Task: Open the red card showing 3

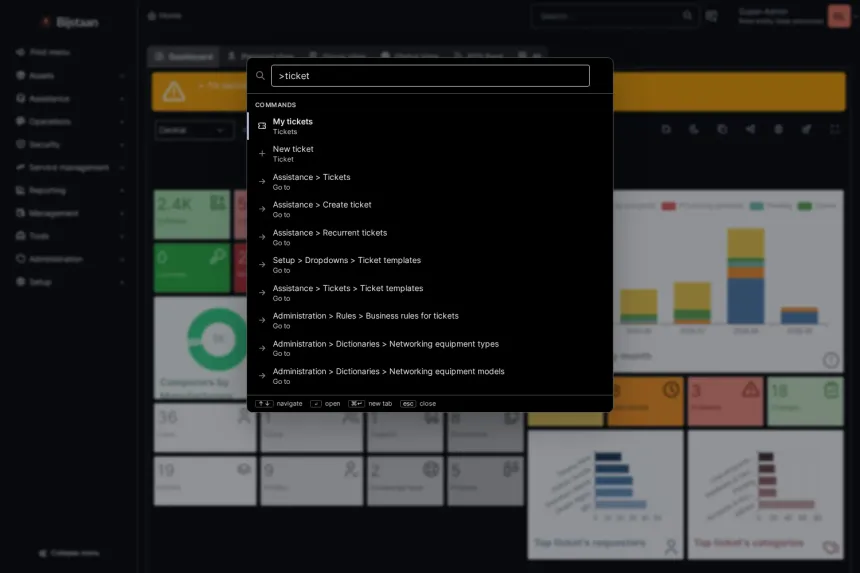Action: [x=725, y=401]
